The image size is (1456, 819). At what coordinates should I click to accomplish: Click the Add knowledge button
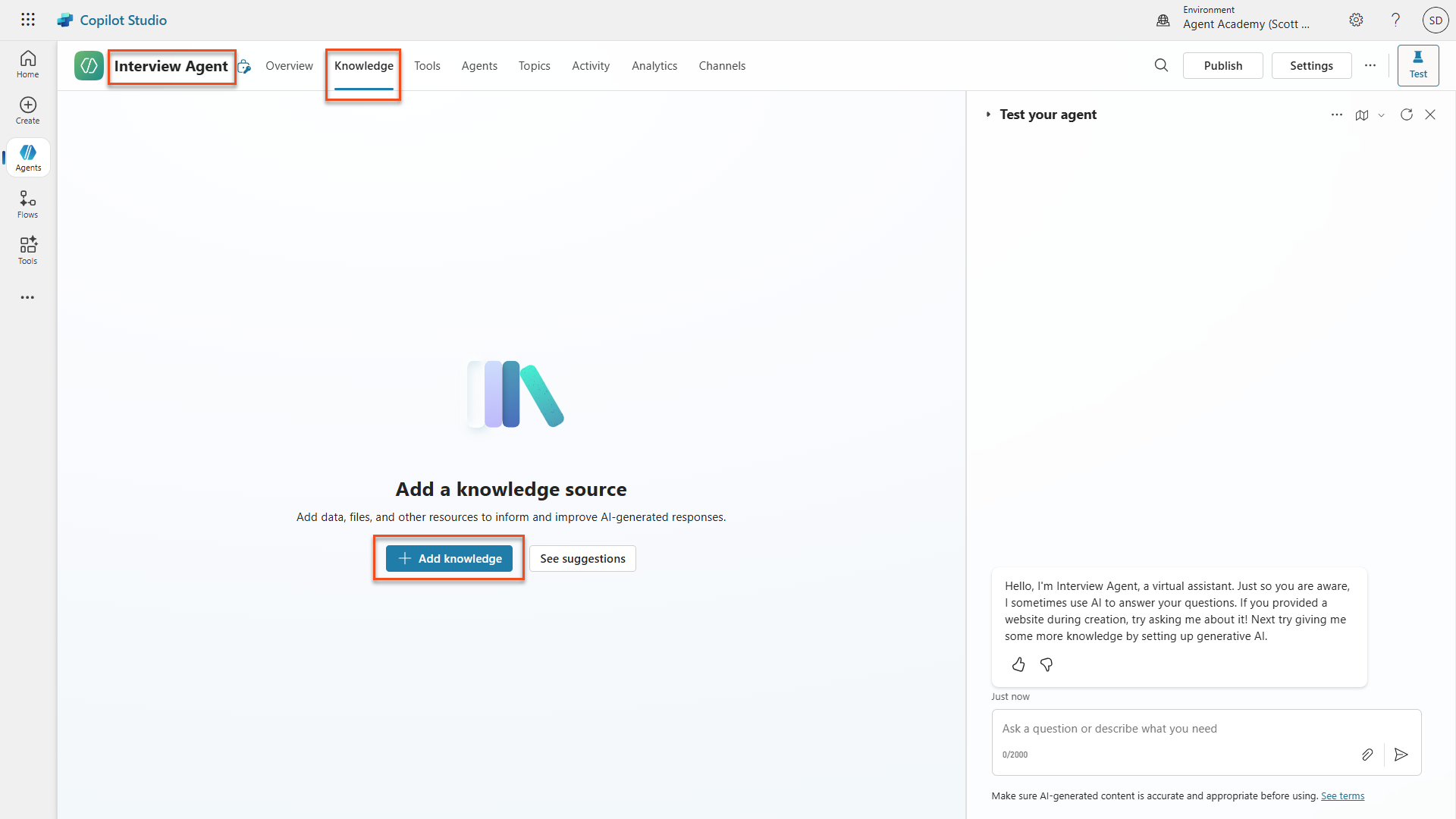pyautogui.click(x=449, y=559)
